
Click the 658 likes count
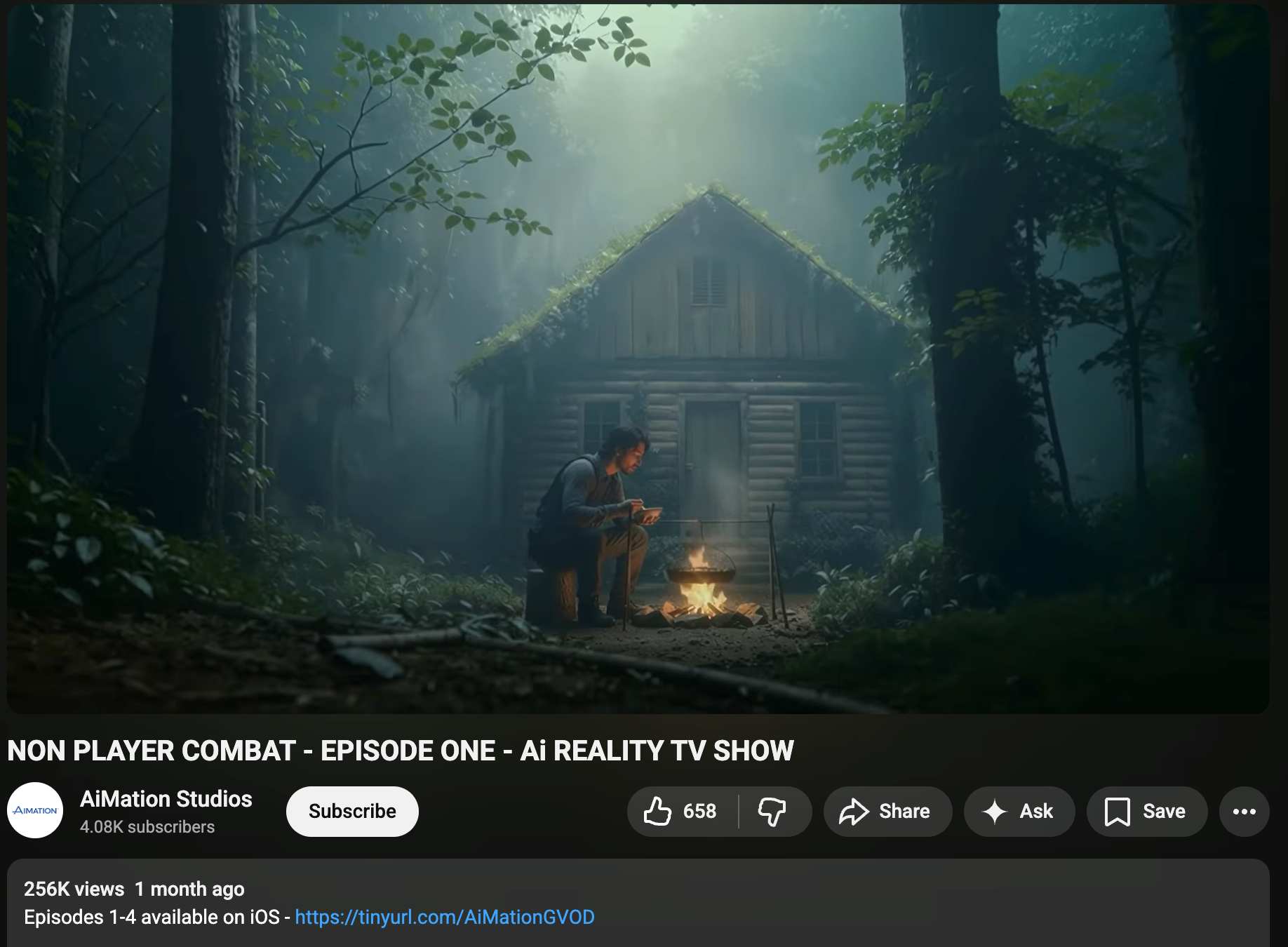tap(699, 812)
